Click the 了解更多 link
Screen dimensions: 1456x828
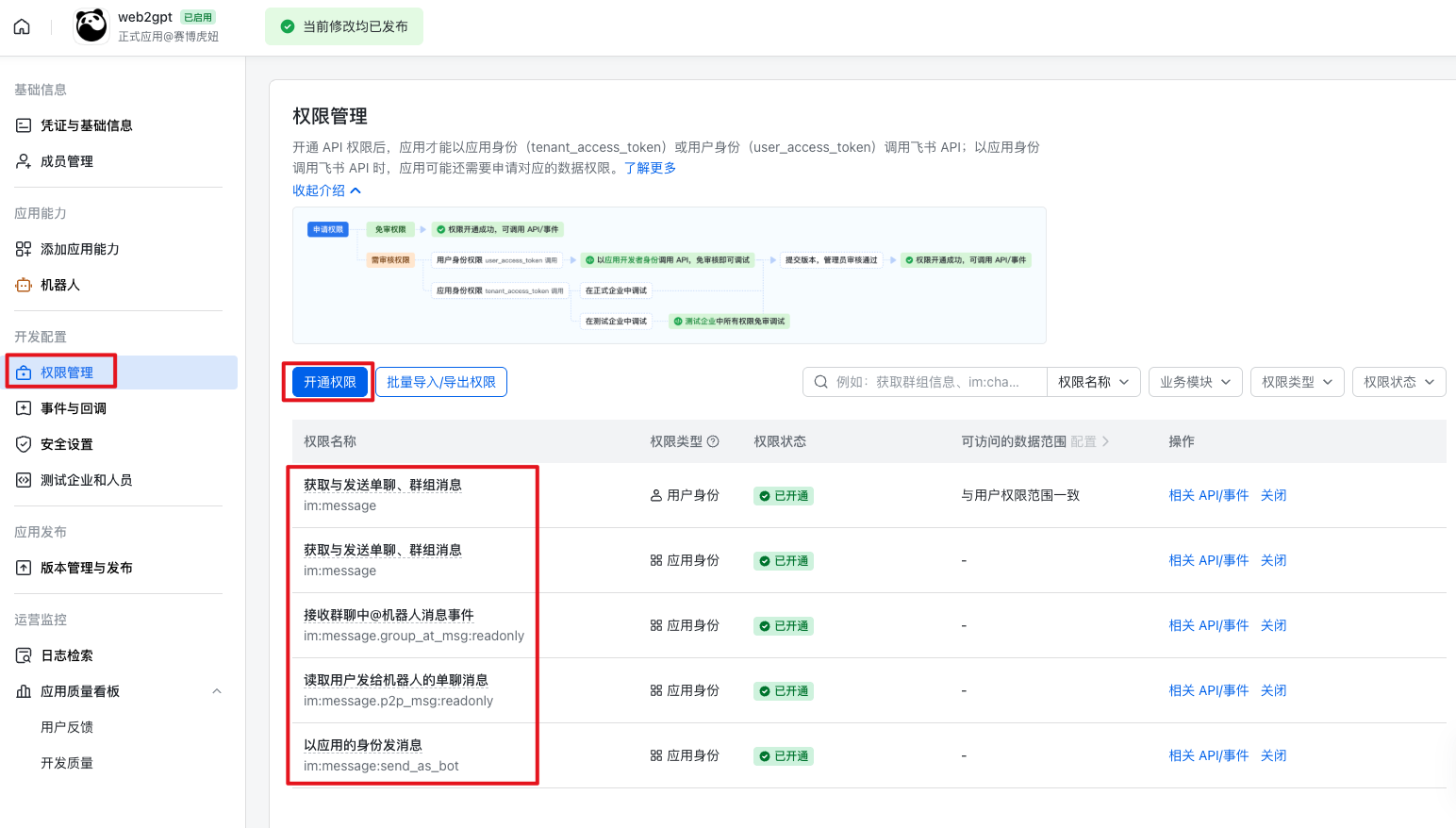[x=650, y=168]
